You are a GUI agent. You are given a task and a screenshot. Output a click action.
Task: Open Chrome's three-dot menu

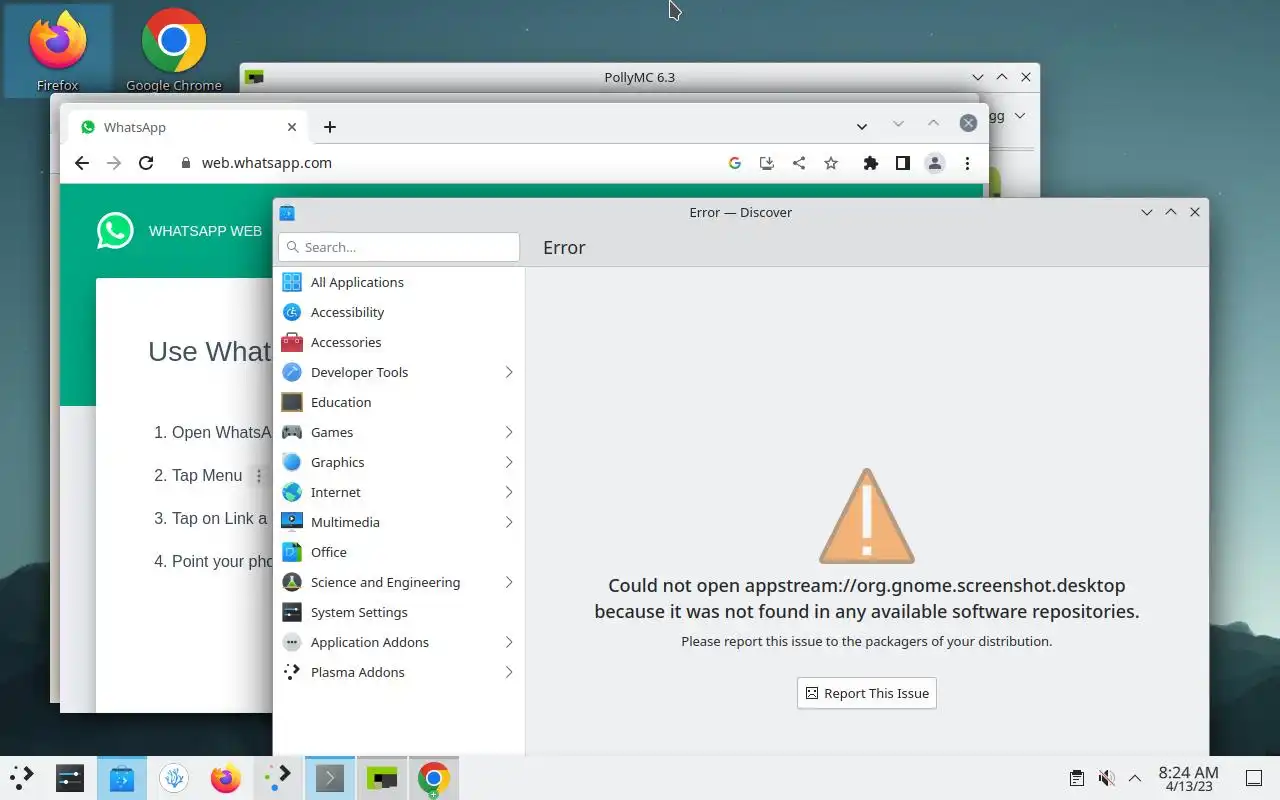(967, 163)
